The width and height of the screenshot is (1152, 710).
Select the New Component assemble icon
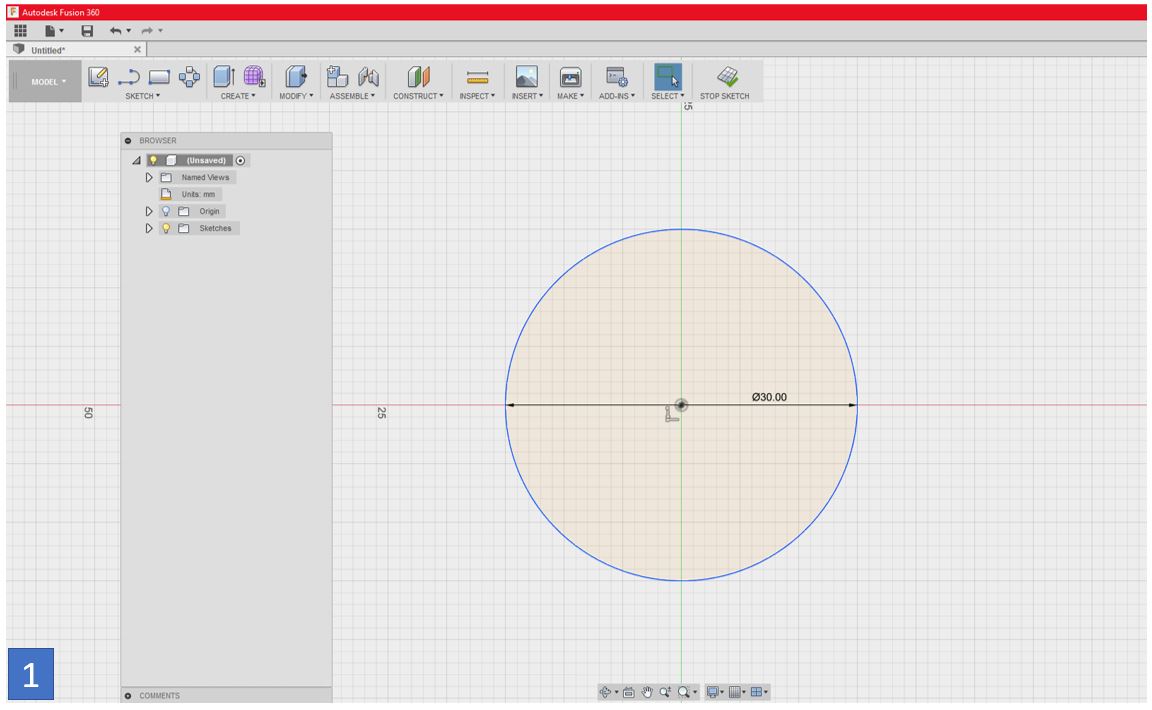pyautogui.click(x=336, y=76)
